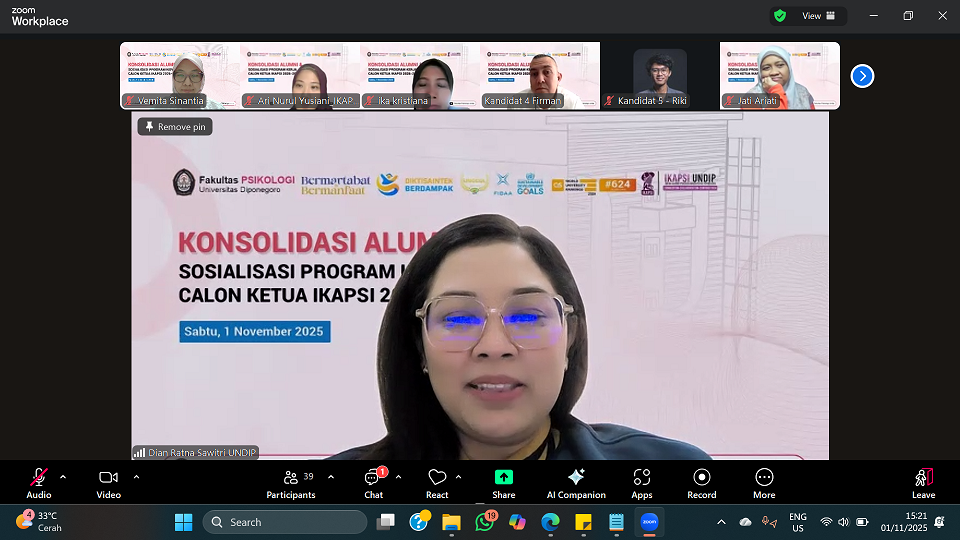Viewport: 960px width, 540px height.
Task: Open WhatsApp from the Windows taskbar
Action: pos(484,522)
